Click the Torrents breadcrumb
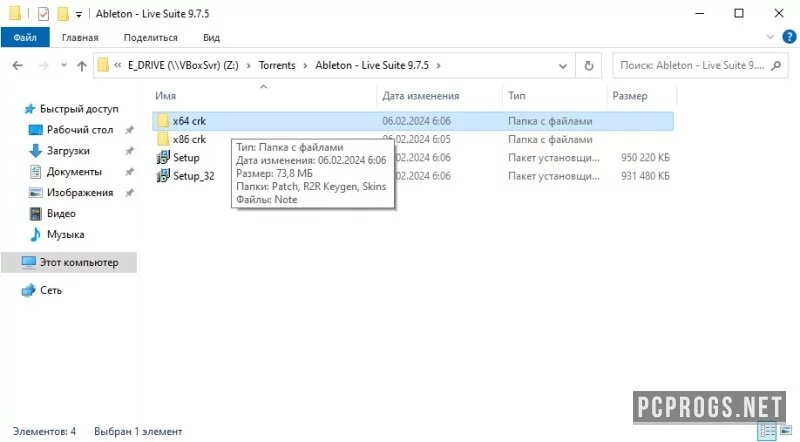The width and height of the screenshot is (800, 442). click(277, 65)
